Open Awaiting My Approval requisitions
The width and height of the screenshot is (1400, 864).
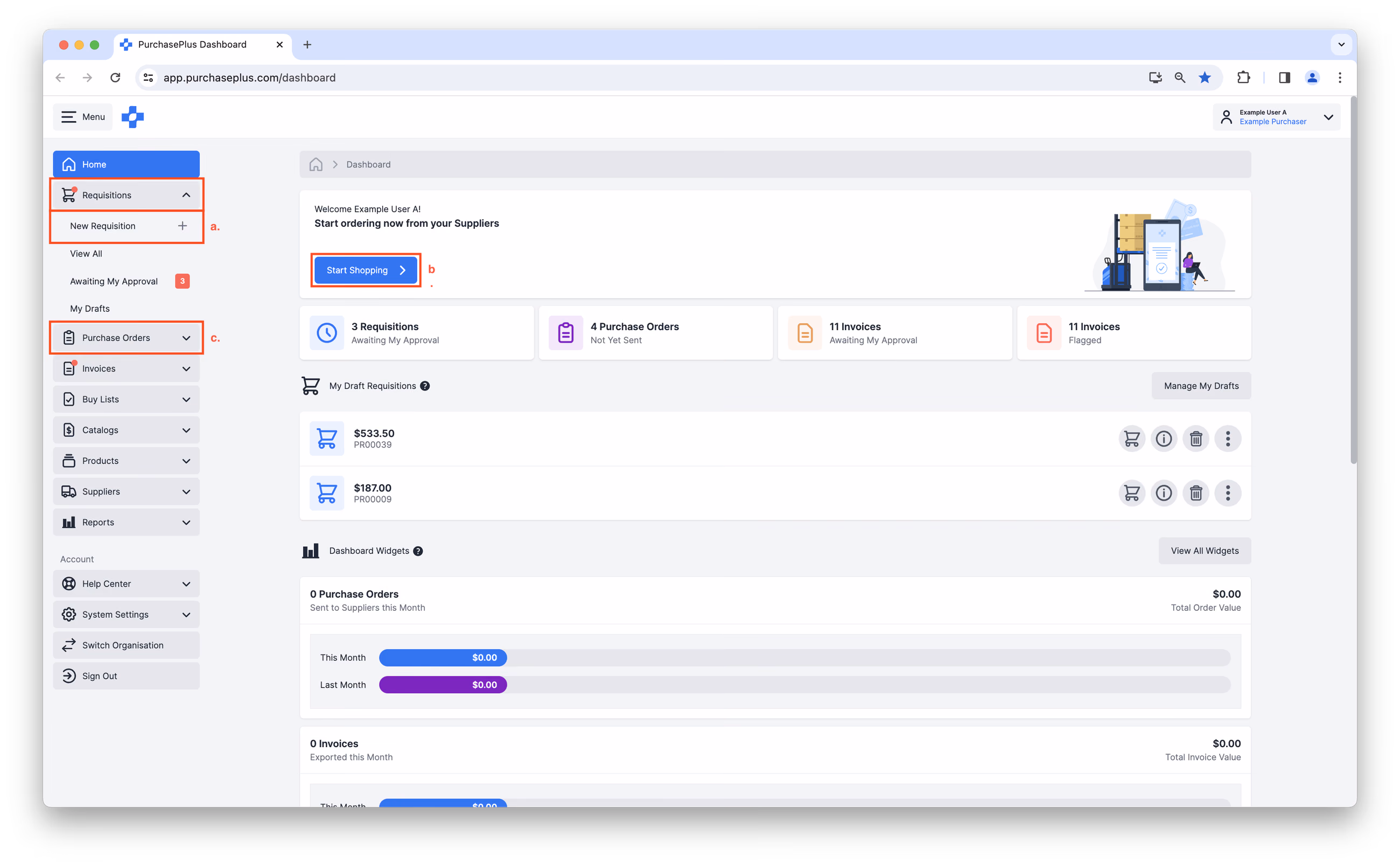click(x=114, y=282)
